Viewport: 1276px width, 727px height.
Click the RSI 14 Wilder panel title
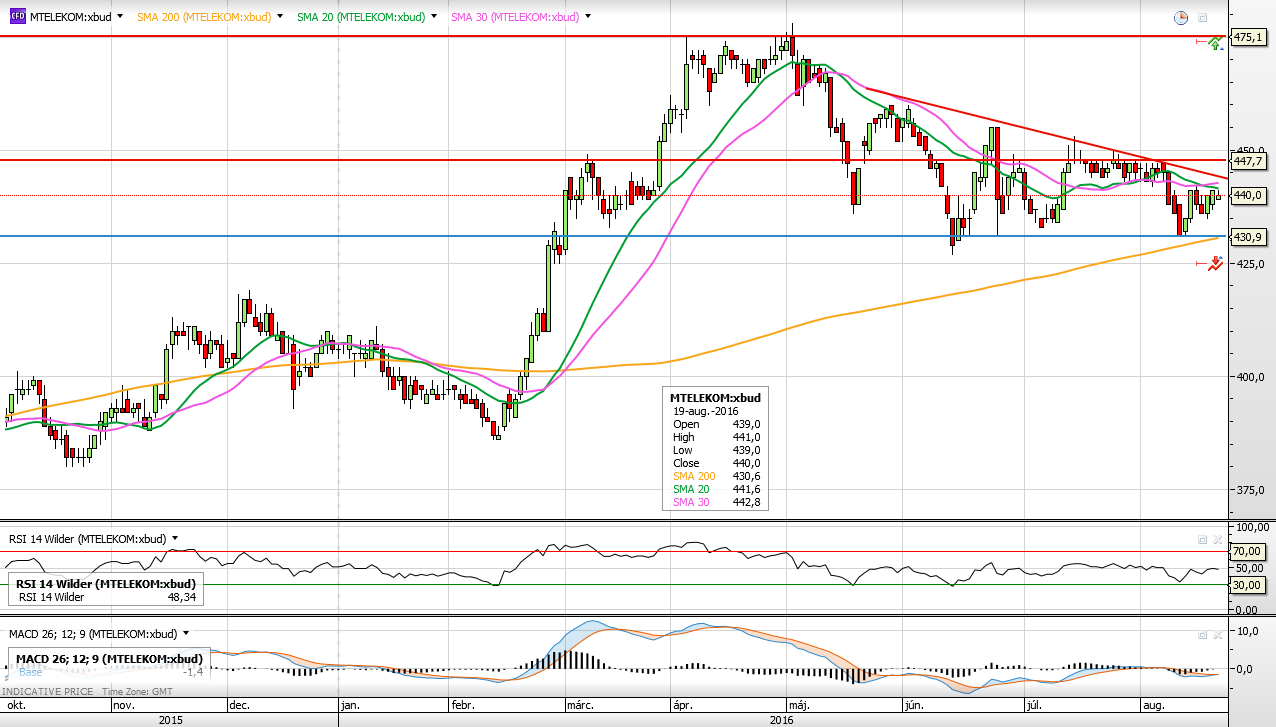pyautogui.click(x=88, y=539)
